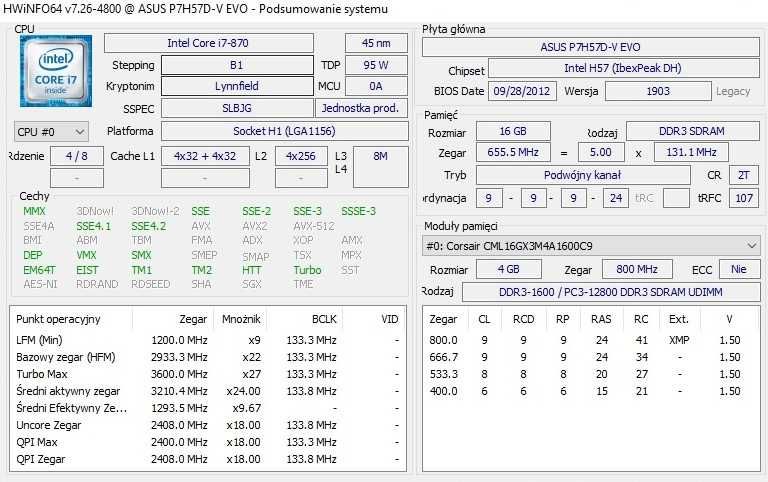Select the QPI Zegar row
The width and height of the screenshot is (768, 482).
click(208, 459)
